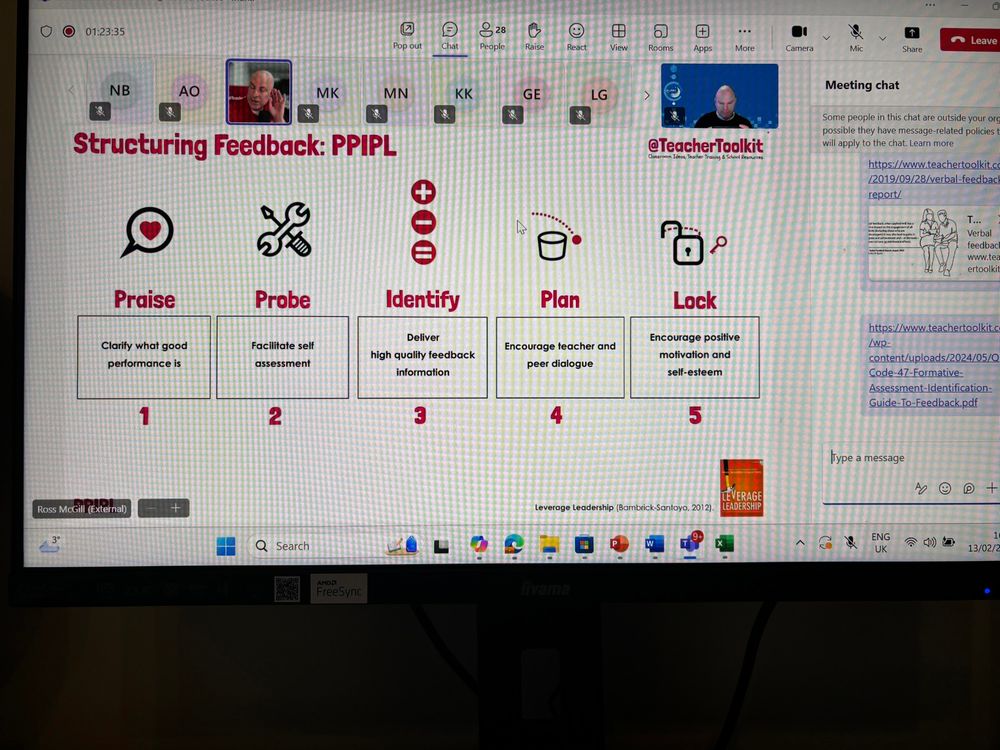Open the Apps menu in Teams
This screenshot has height=750, width=1000.
702,38
